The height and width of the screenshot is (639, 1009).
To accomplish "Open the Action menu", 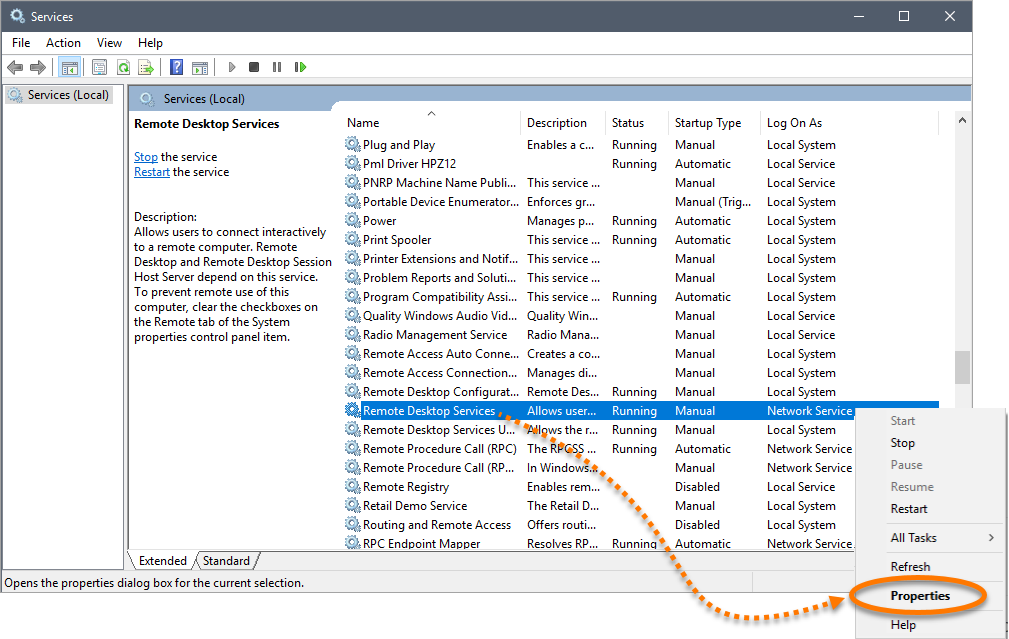I will (x=63, y=42).
